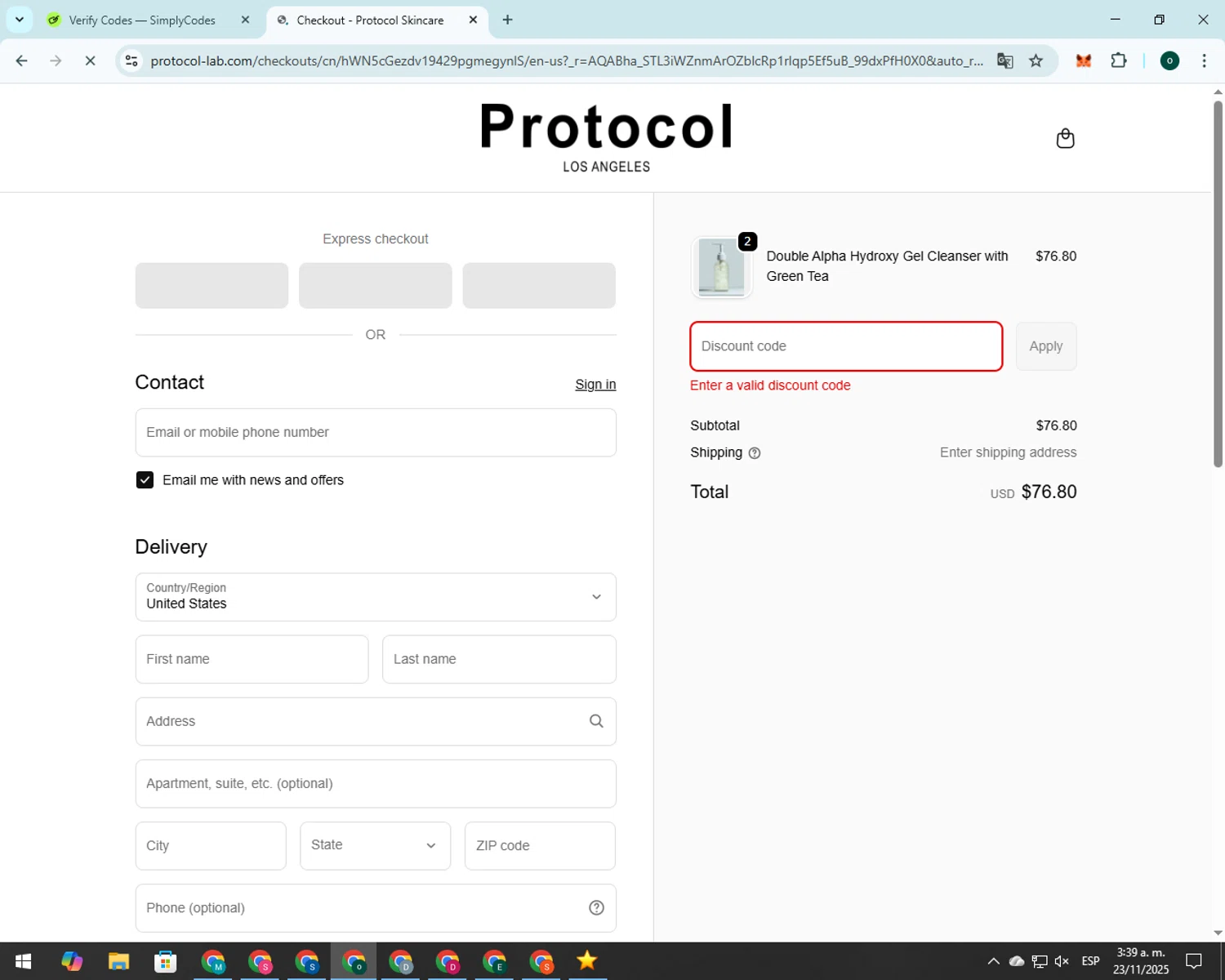Expand the Country/Region dropdown
This screenshot has width=1225, height=980.
(x=376, y=597)
